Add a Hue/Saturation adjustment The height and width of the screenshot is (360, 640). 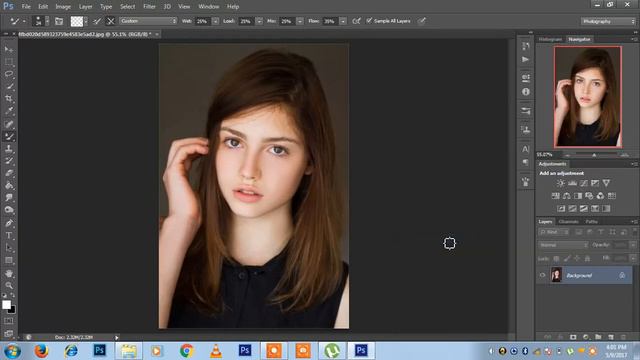pyautogui.click(x=556, y=196)
